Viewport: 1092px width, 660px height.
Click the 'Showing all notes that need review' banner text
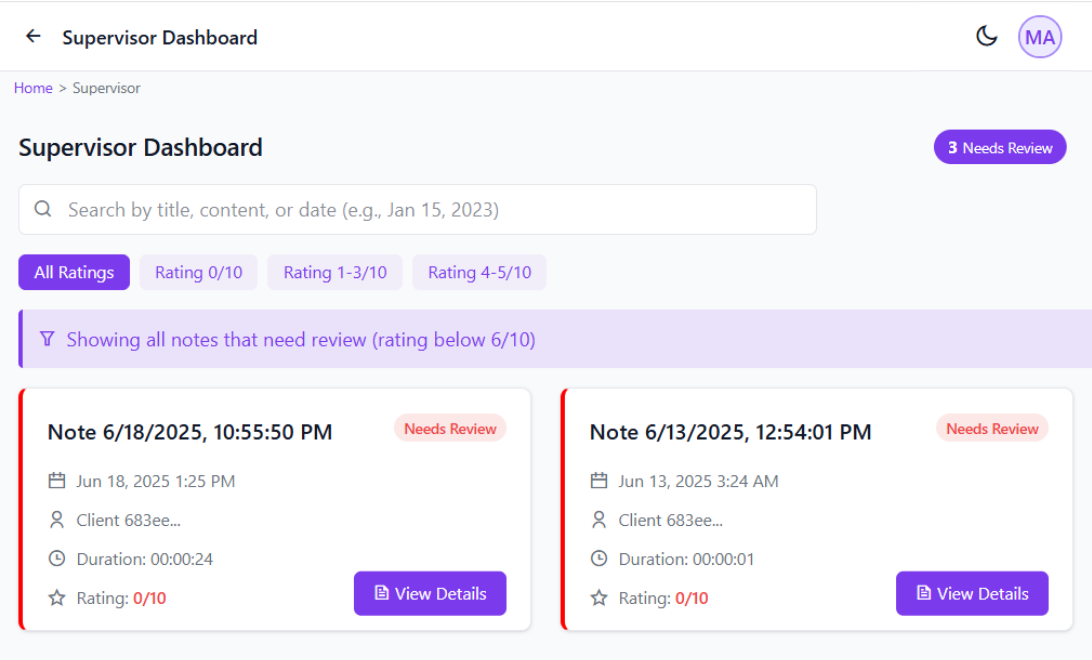(301, 340)
